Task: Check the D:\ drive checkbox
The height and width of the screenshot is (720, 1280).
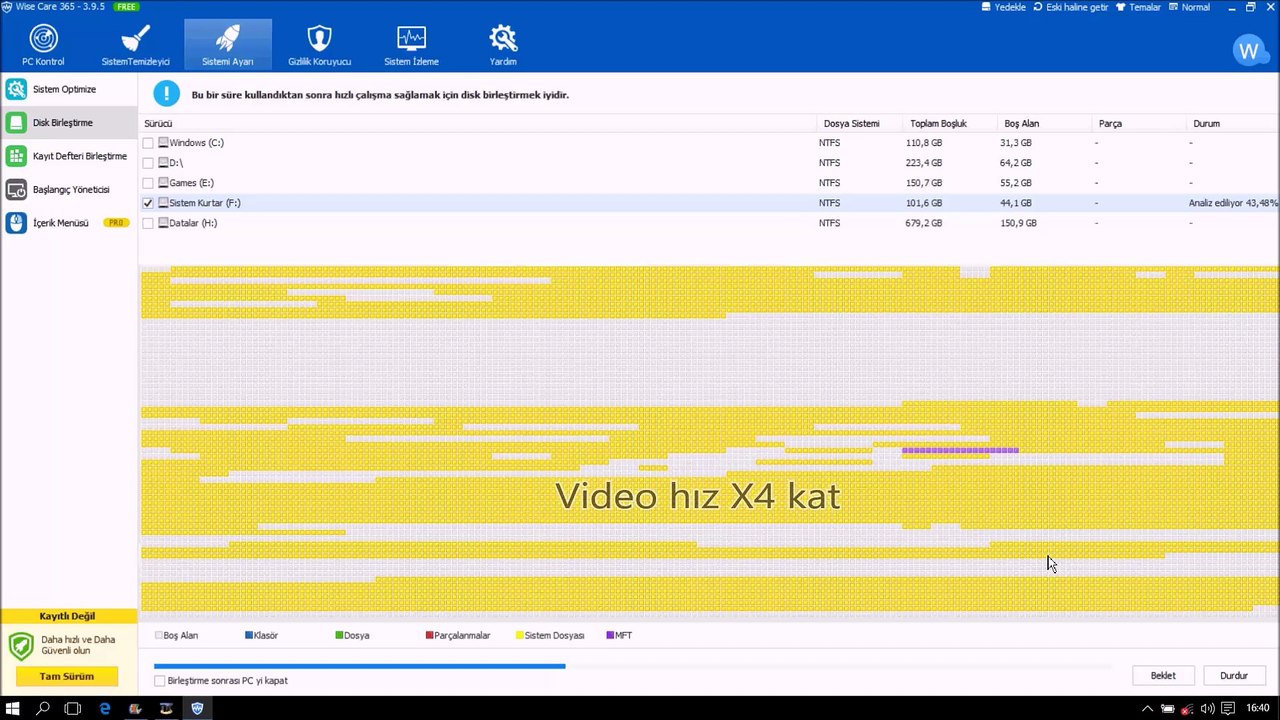Action: coord(148,163)
